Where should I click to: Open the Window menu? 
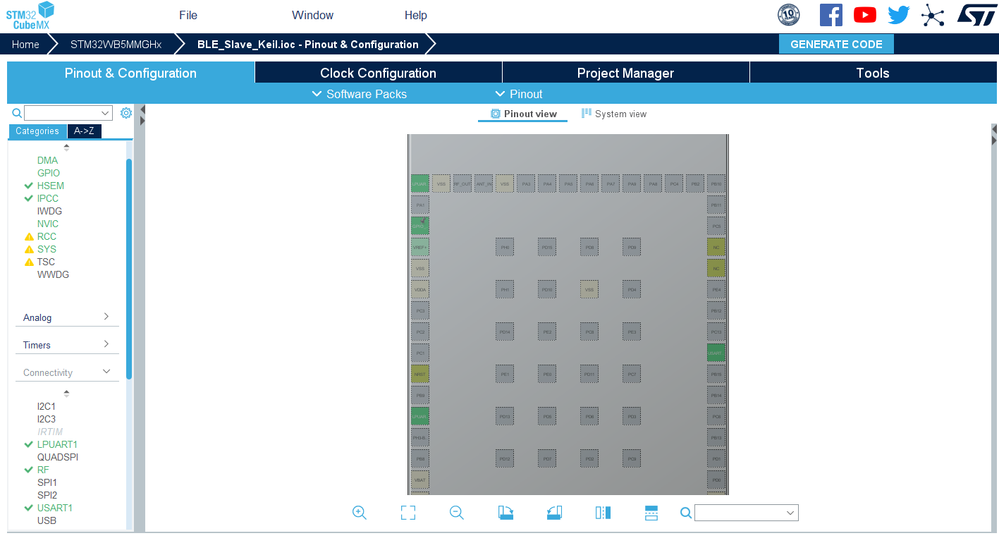point(312,15)
